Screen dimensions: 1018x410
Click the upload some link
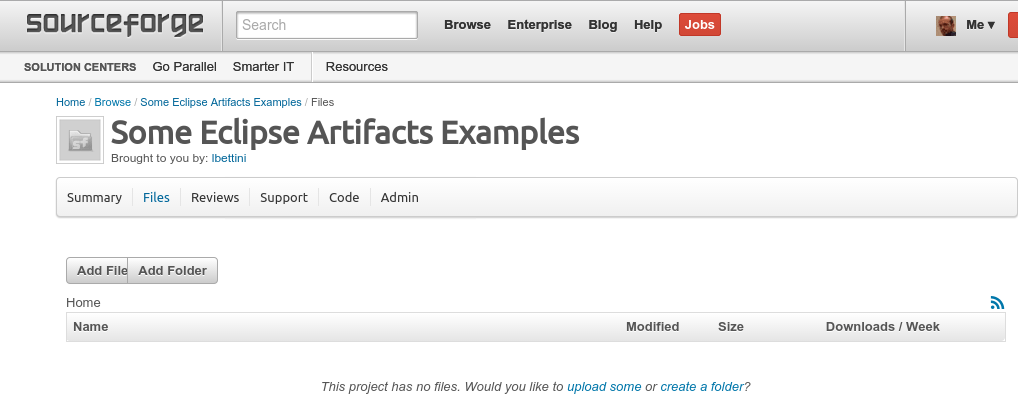604,387
